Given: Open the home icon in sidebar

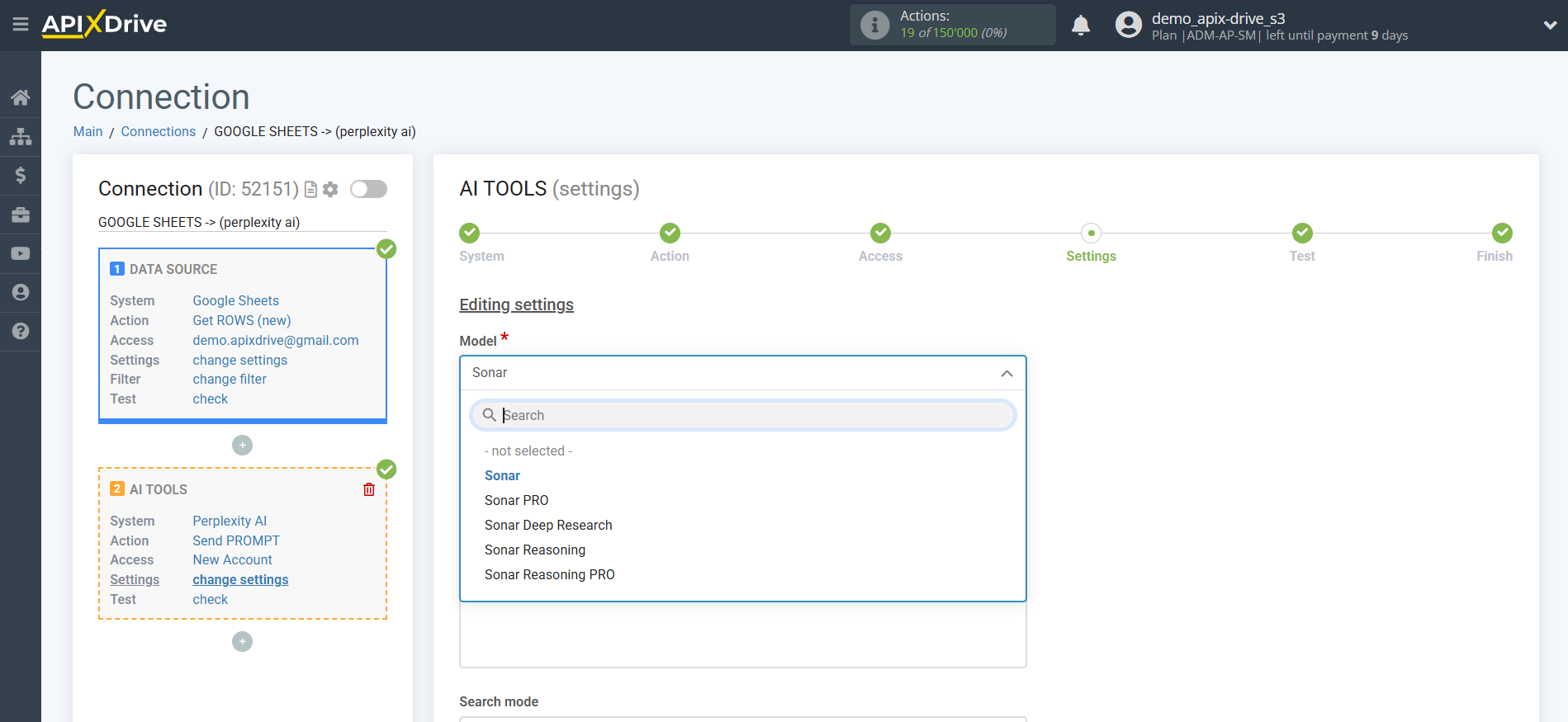Looking at the screenshot, I should (x=21, y=97).
